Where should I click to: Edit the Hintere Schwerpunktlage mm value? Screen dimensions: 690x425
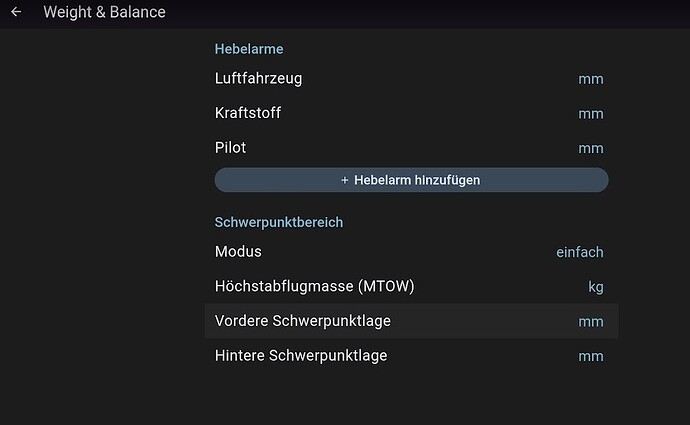[x=590, y=357]
